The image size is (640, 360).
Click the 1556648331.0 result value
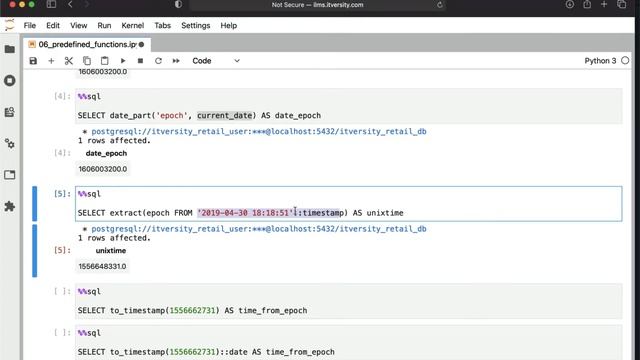(102, 267)
